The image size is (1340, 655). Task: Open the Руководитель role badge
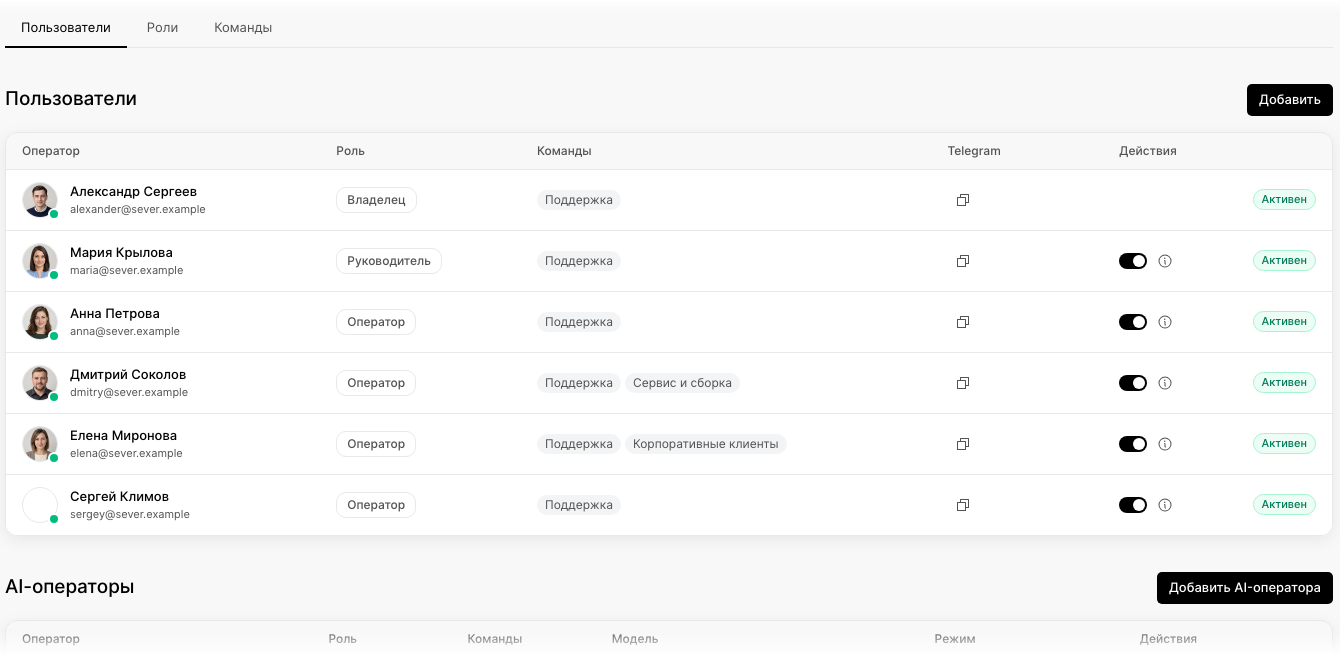click(389, 261)
